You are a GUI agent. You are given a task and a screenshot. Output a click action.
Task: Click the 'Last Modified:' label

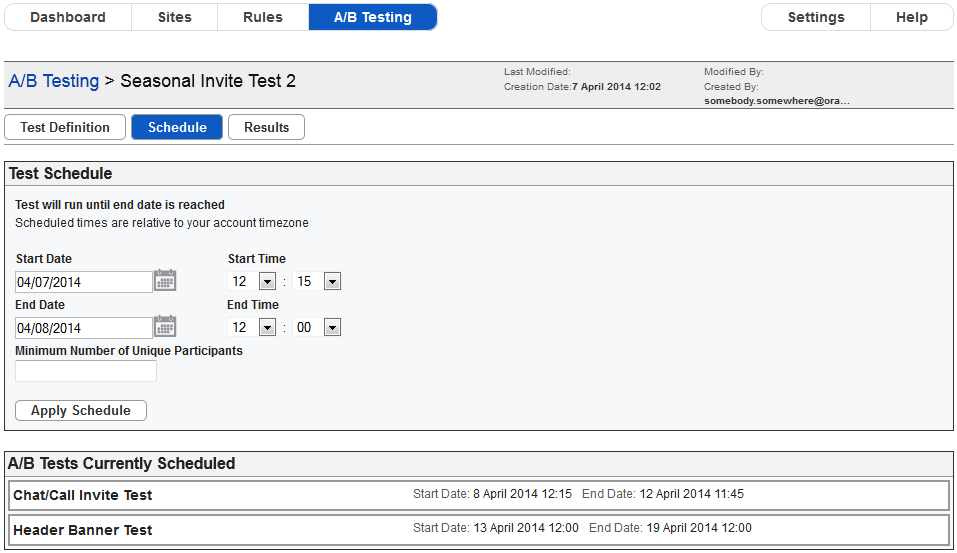click(x=537, y=71)
